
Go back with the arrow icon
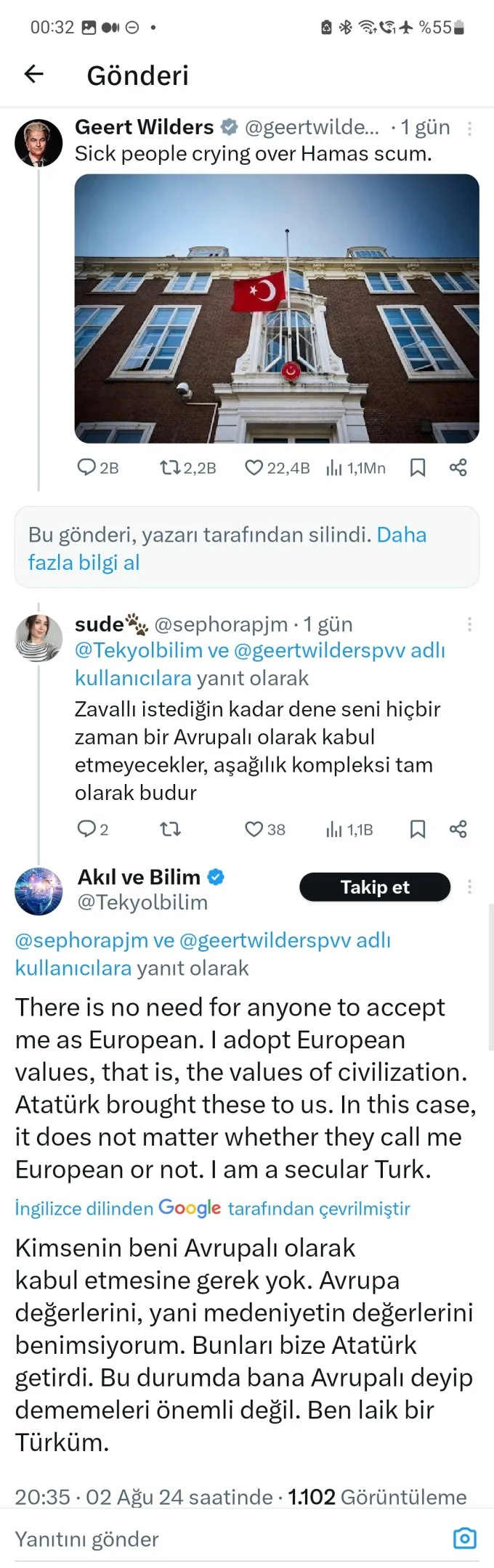click(34, 74)
